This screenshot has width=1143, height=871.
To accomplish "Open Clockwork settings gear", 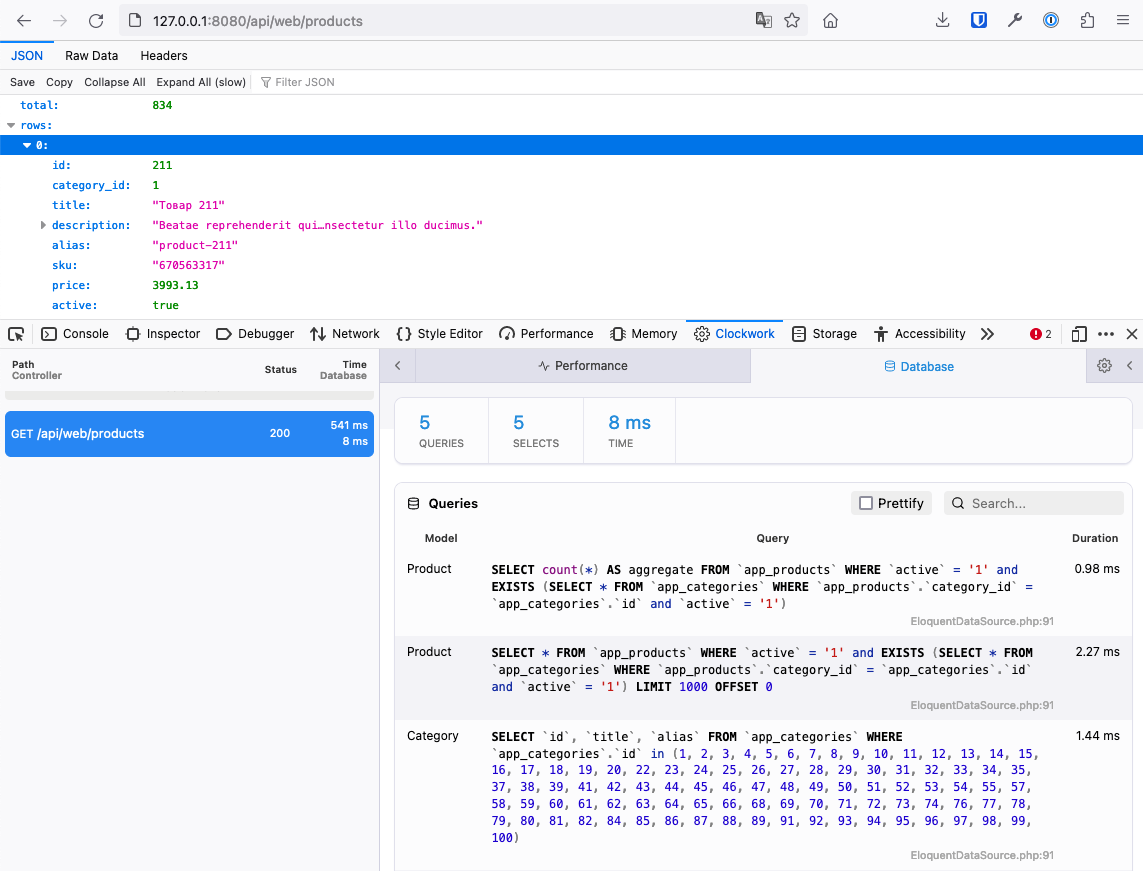I will click(1104, 366).
